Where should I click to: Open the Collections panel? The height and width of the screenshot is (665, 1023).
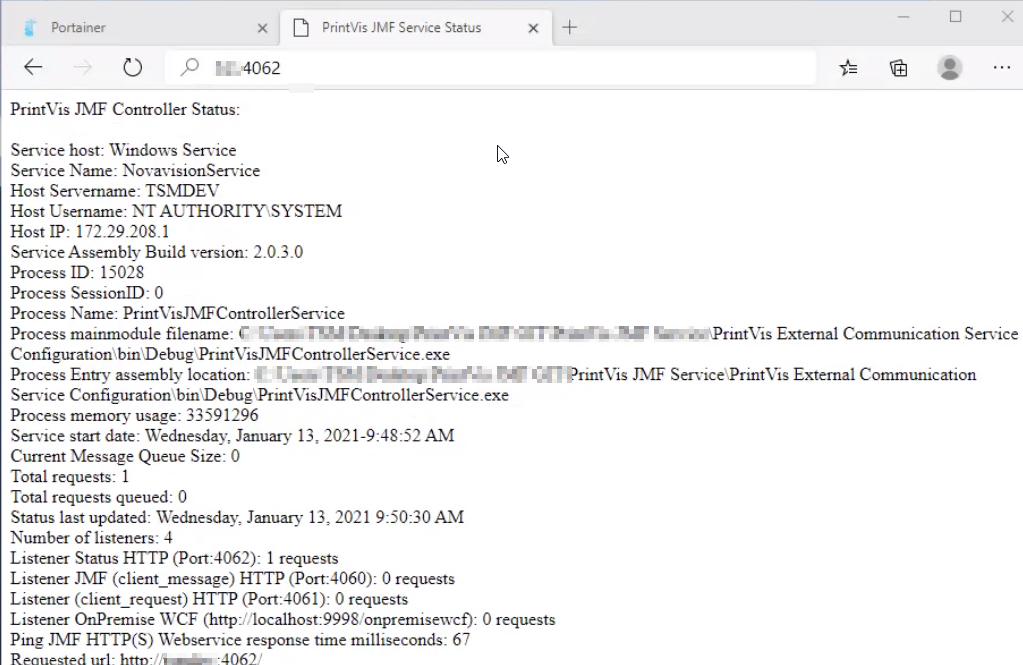[x=898, y=67]
